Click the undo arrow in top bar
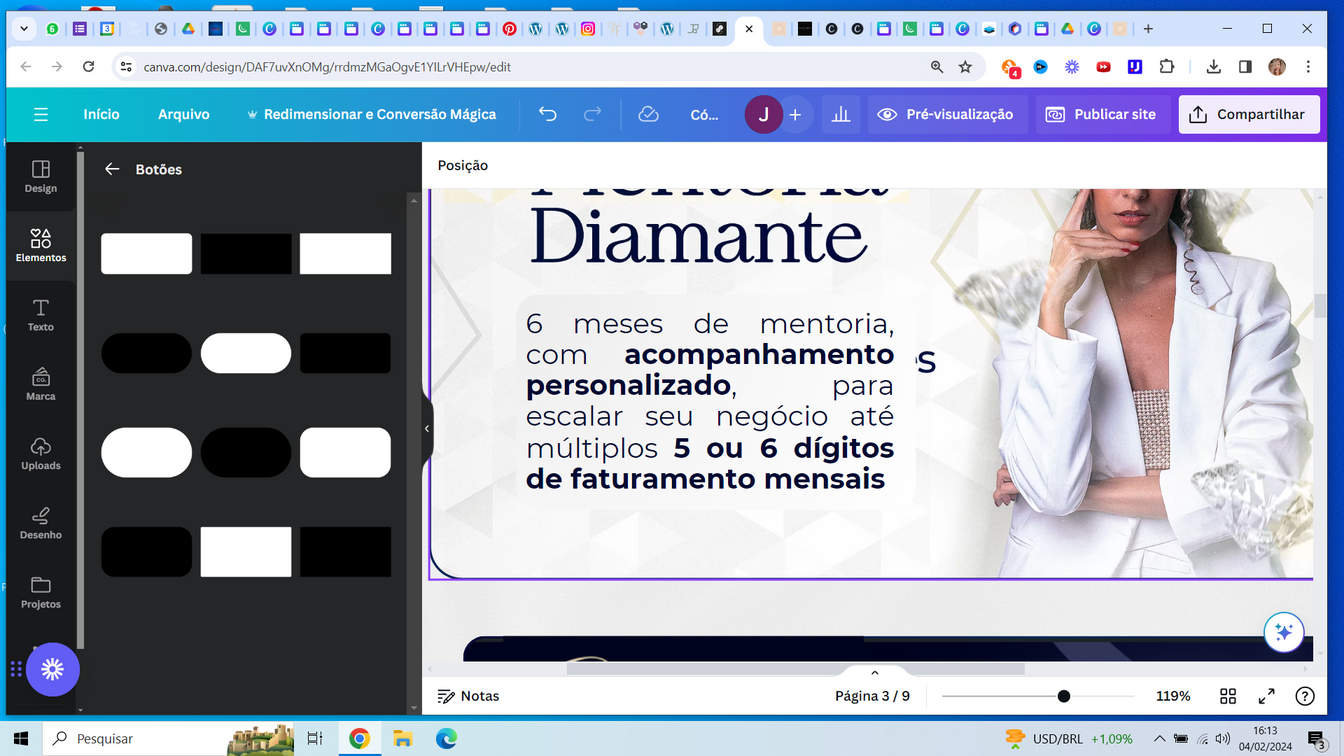1344x756 pixels. (x=547, y=114)
